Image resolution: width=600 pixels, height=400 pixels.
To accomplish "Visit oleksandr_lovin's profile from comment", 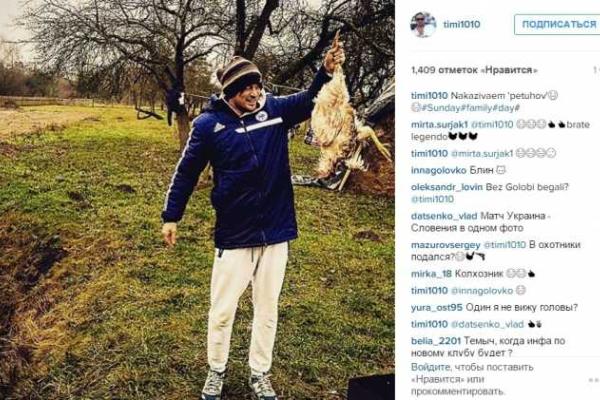I will tap(447, 187).
